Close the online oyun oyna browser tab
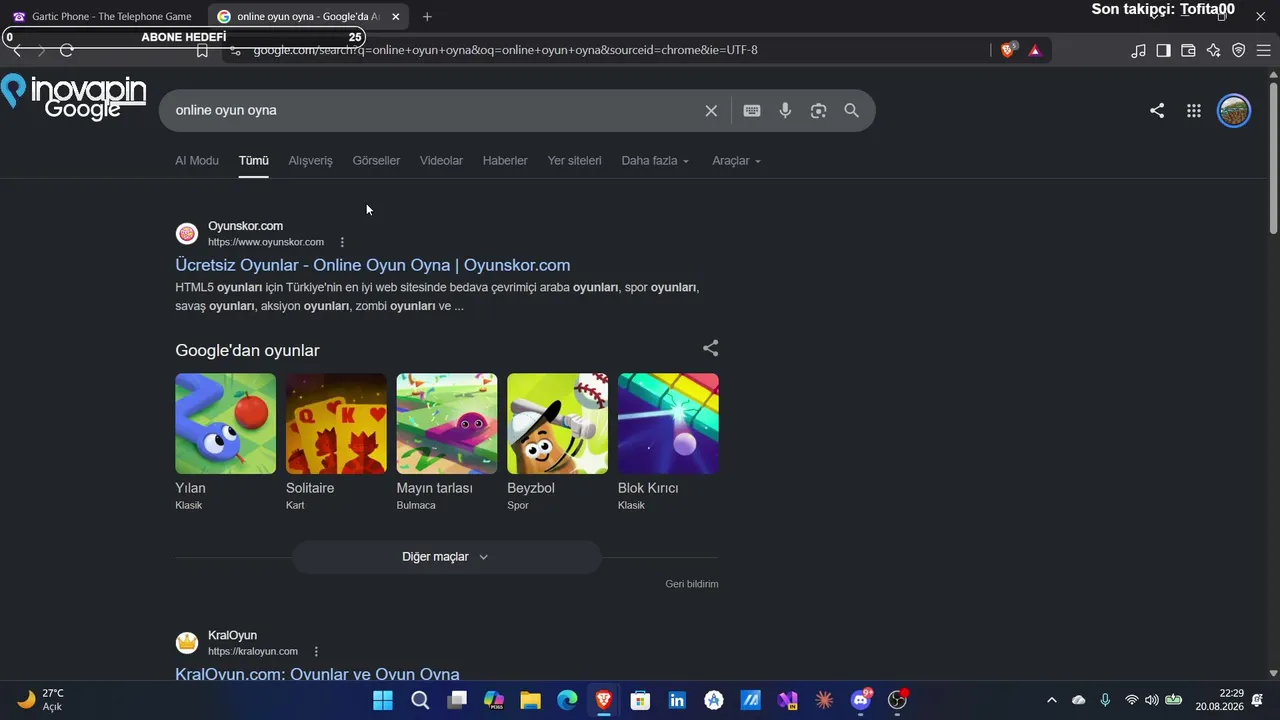Image resolution: width=1280 pixels, height=720 pixels. [395, 17]
